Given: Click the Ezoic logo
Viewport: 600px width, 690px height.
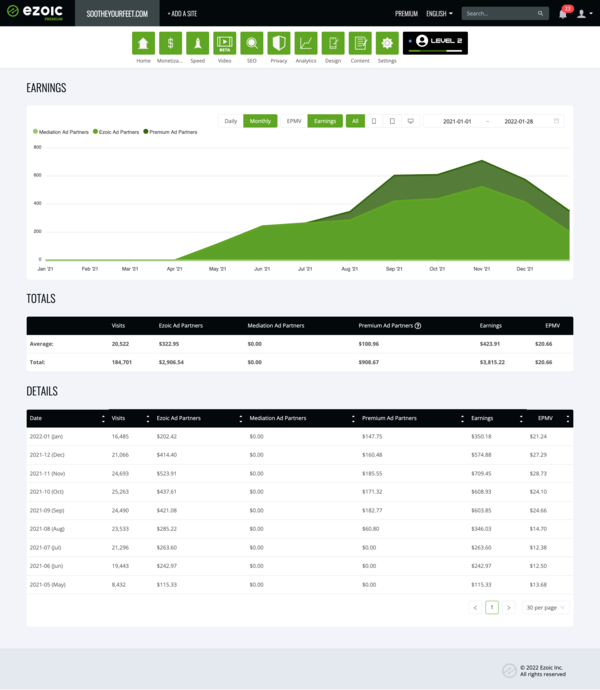Looking at the screenshot, I should (x=35, y=12).
